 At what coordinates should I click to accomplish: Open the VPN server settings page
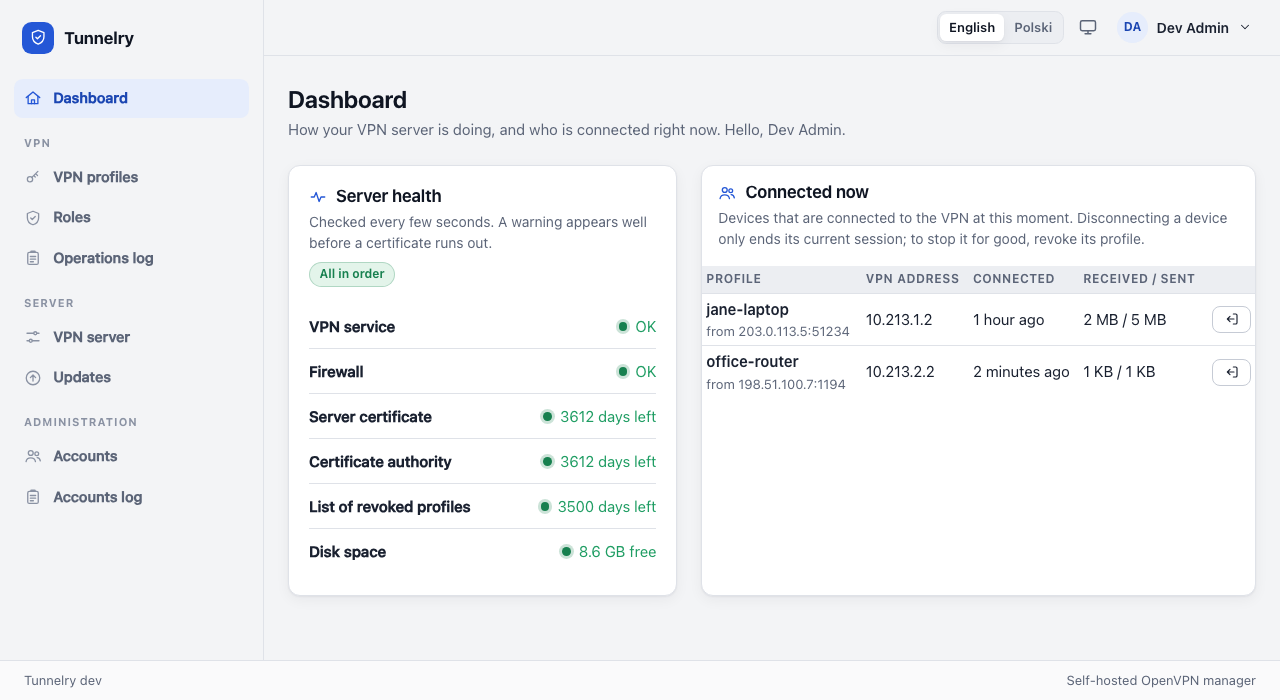pyautogui.click(x=131, y=337)
